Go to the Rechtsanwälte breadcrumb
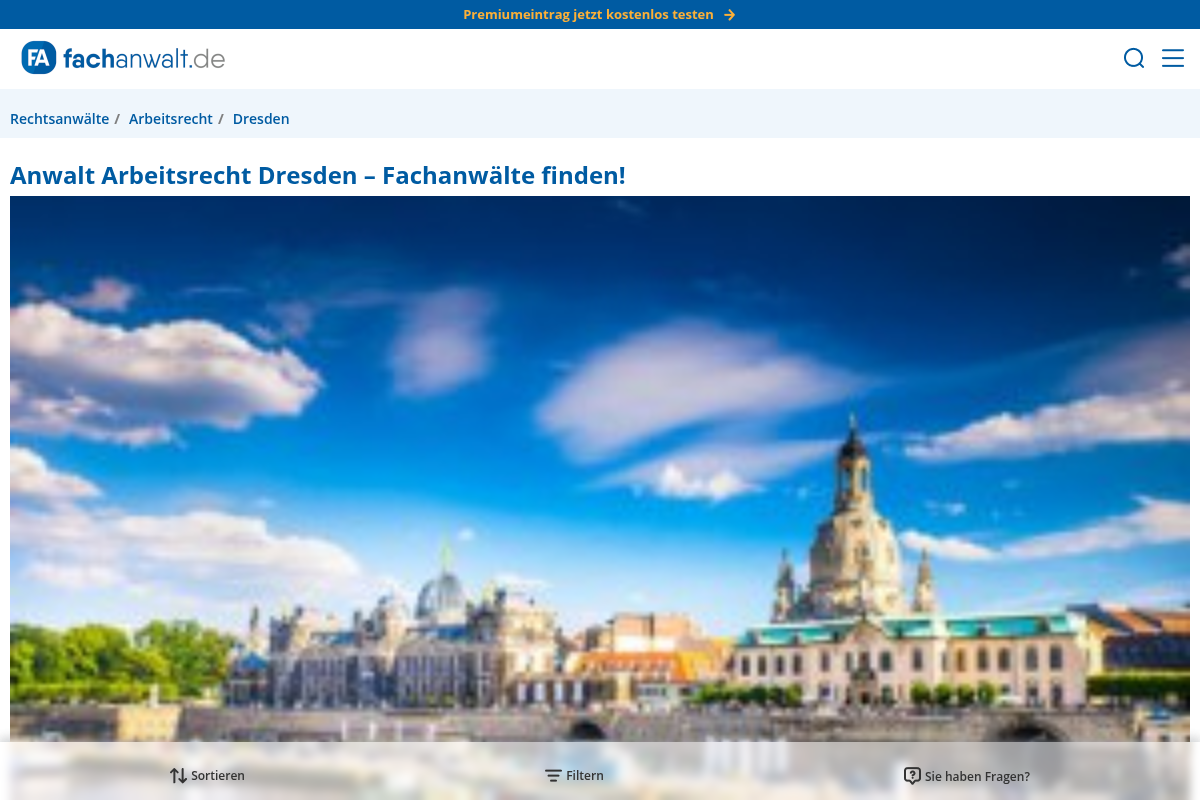 59,119
